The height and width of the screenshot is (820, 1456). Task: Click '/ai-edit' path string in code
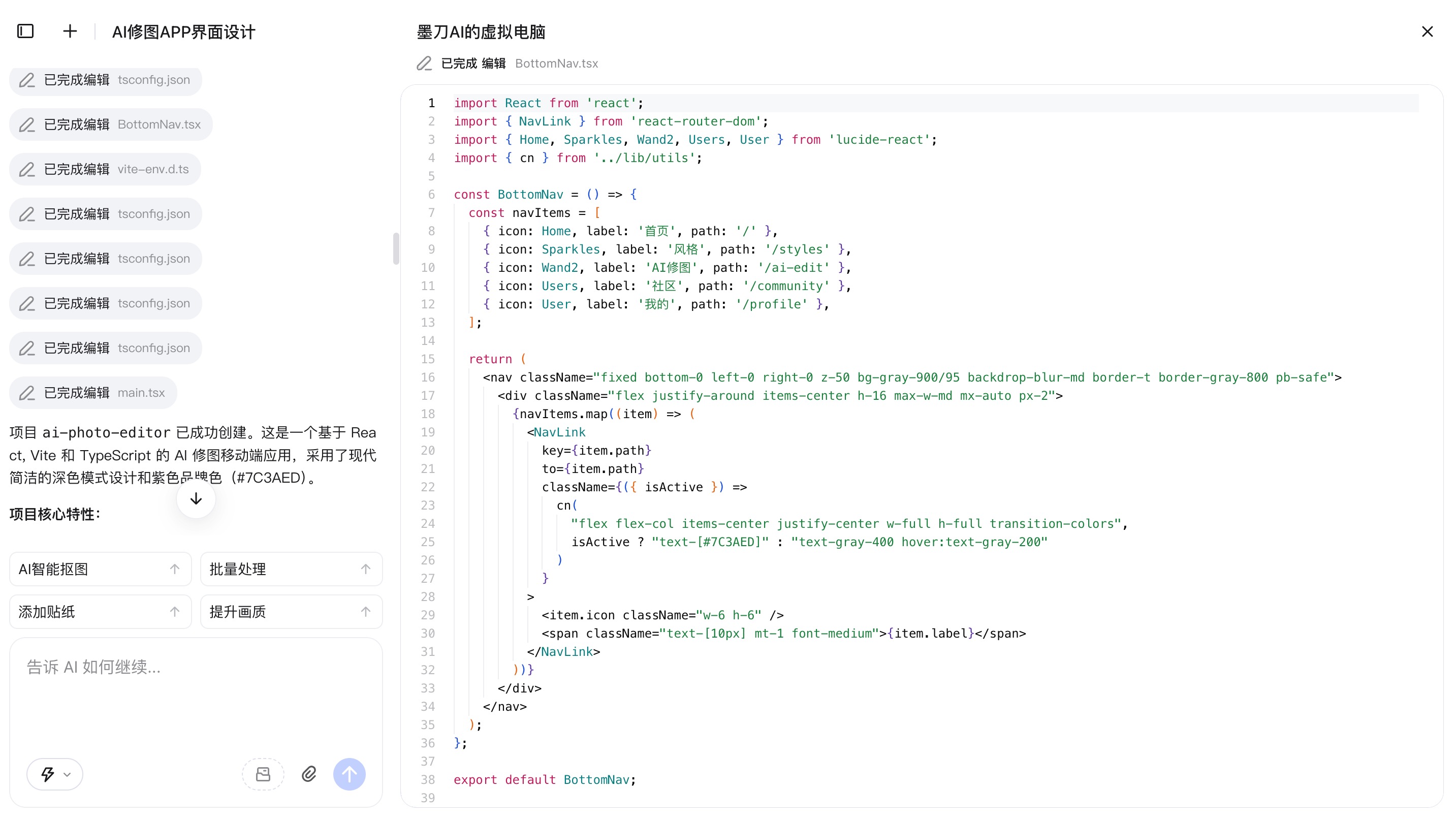(x=794, y=267)
